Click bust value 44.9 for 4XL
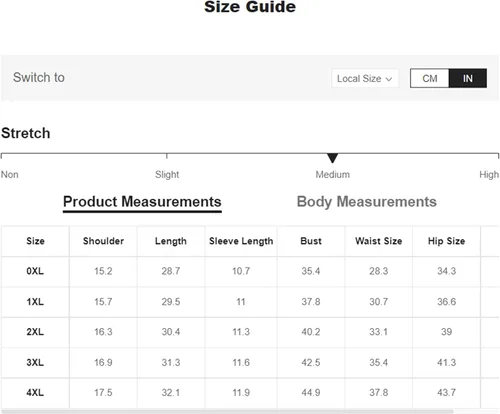 pyautogui.click(x=311, y=392)
